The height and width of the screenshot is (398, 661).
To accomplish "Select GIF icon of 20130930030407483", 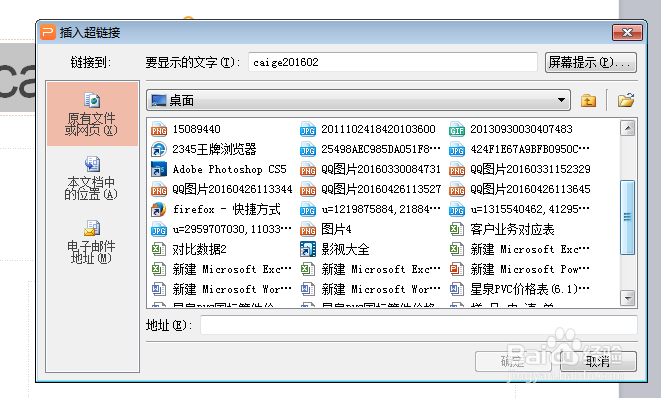I will pos(457,129).
